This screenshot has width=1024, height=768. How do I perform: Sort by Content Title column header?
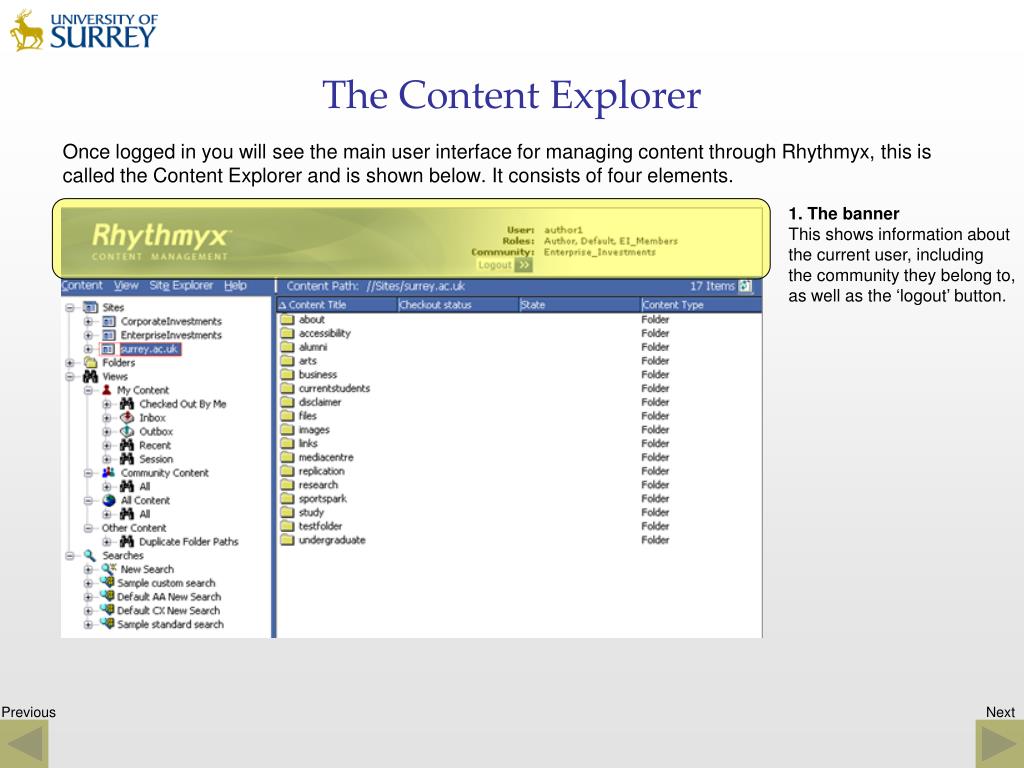click(x=337, y=305)
